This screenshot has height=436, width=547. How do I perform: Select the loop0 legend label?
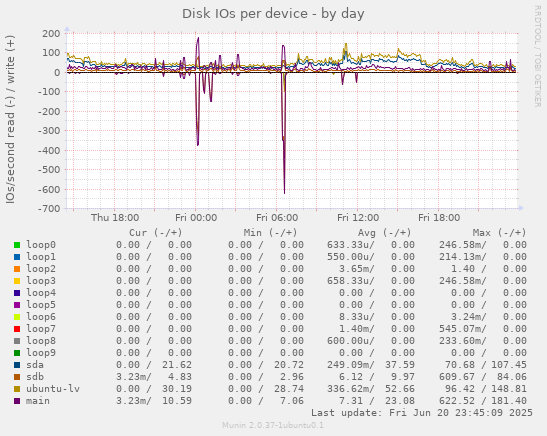tap(41, 245)
